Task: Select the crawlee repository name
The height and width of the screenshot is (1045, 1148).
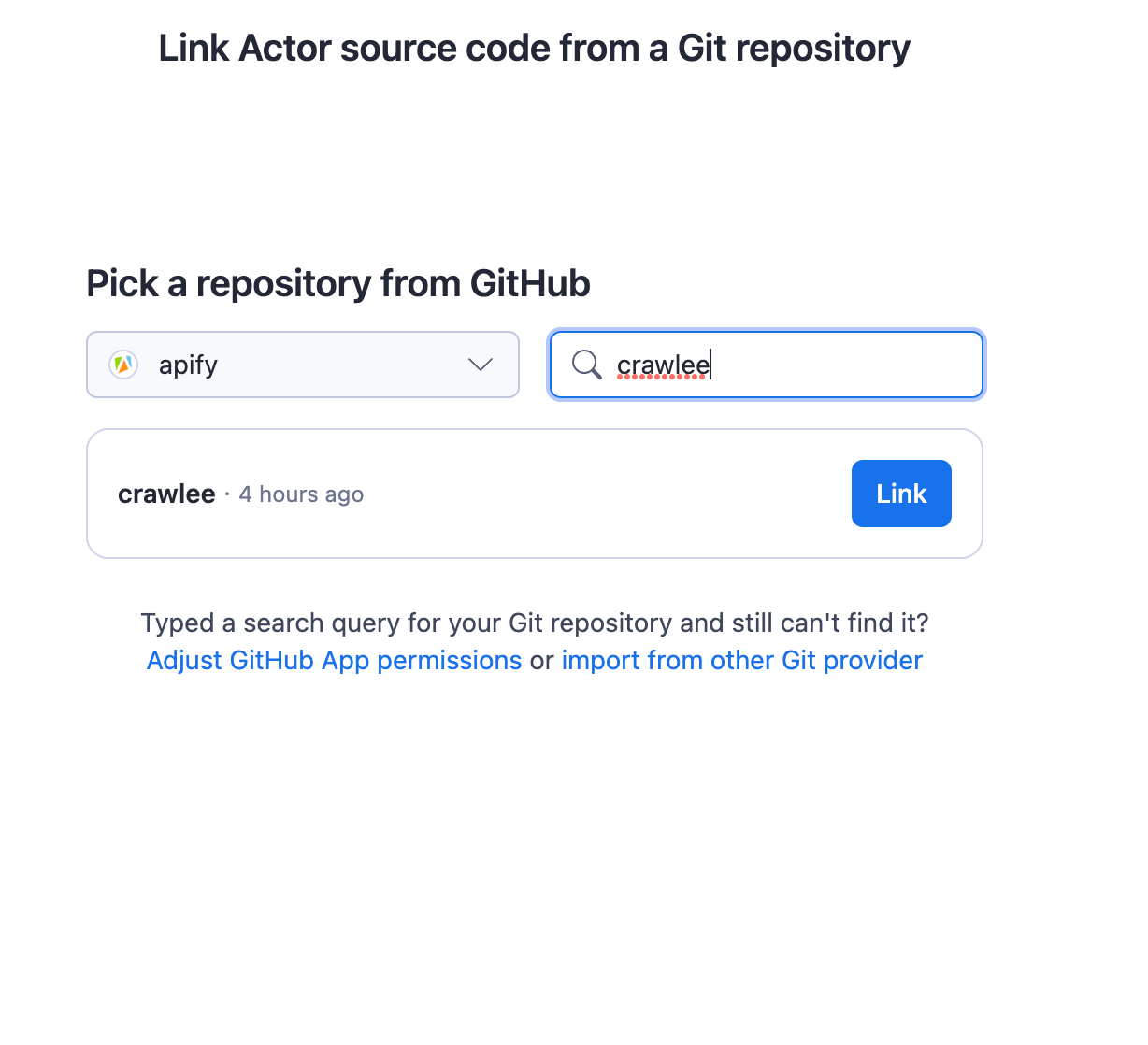Action: [x=166, y=494]
